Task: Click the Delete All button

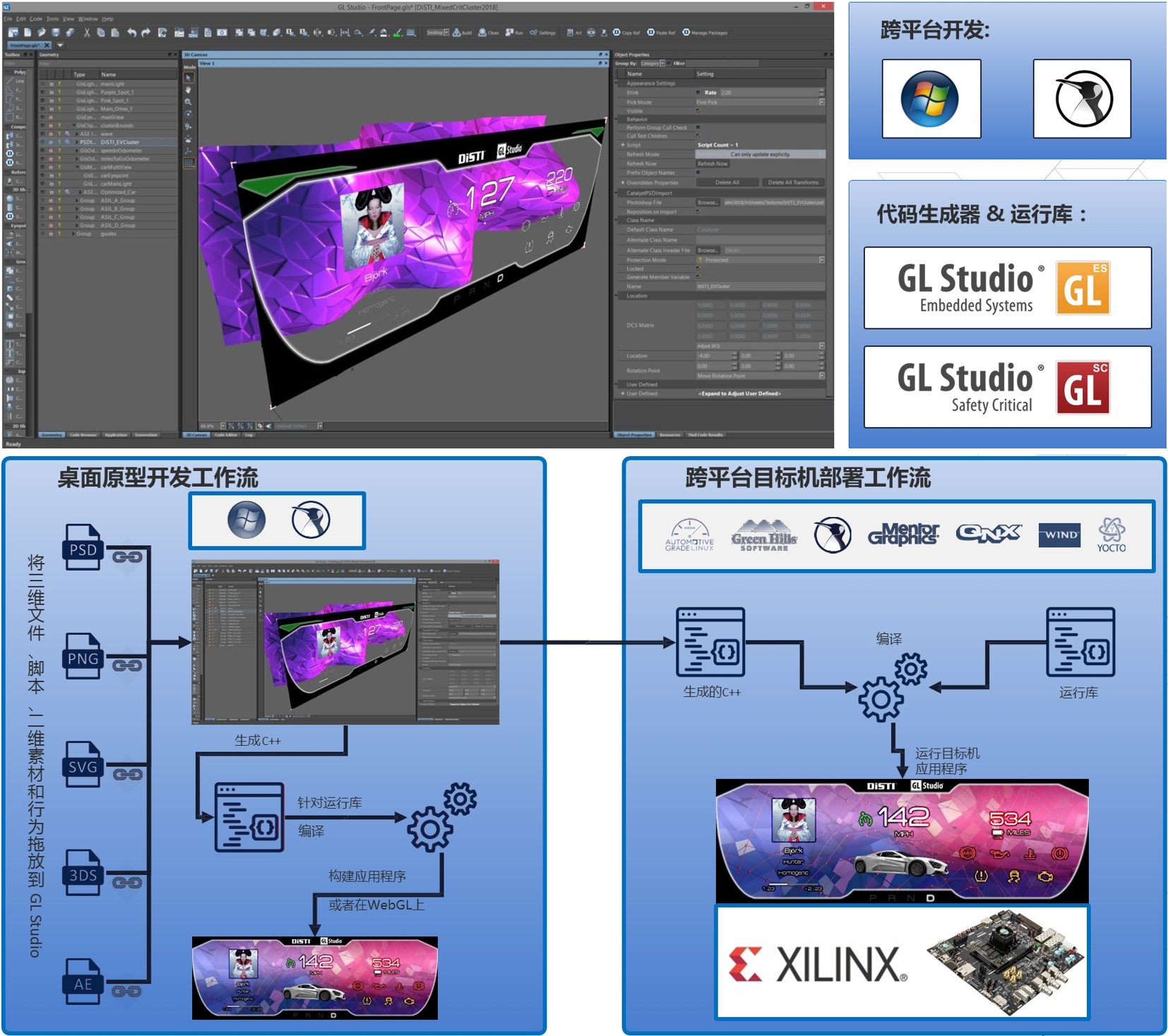Action: (727, 182)
